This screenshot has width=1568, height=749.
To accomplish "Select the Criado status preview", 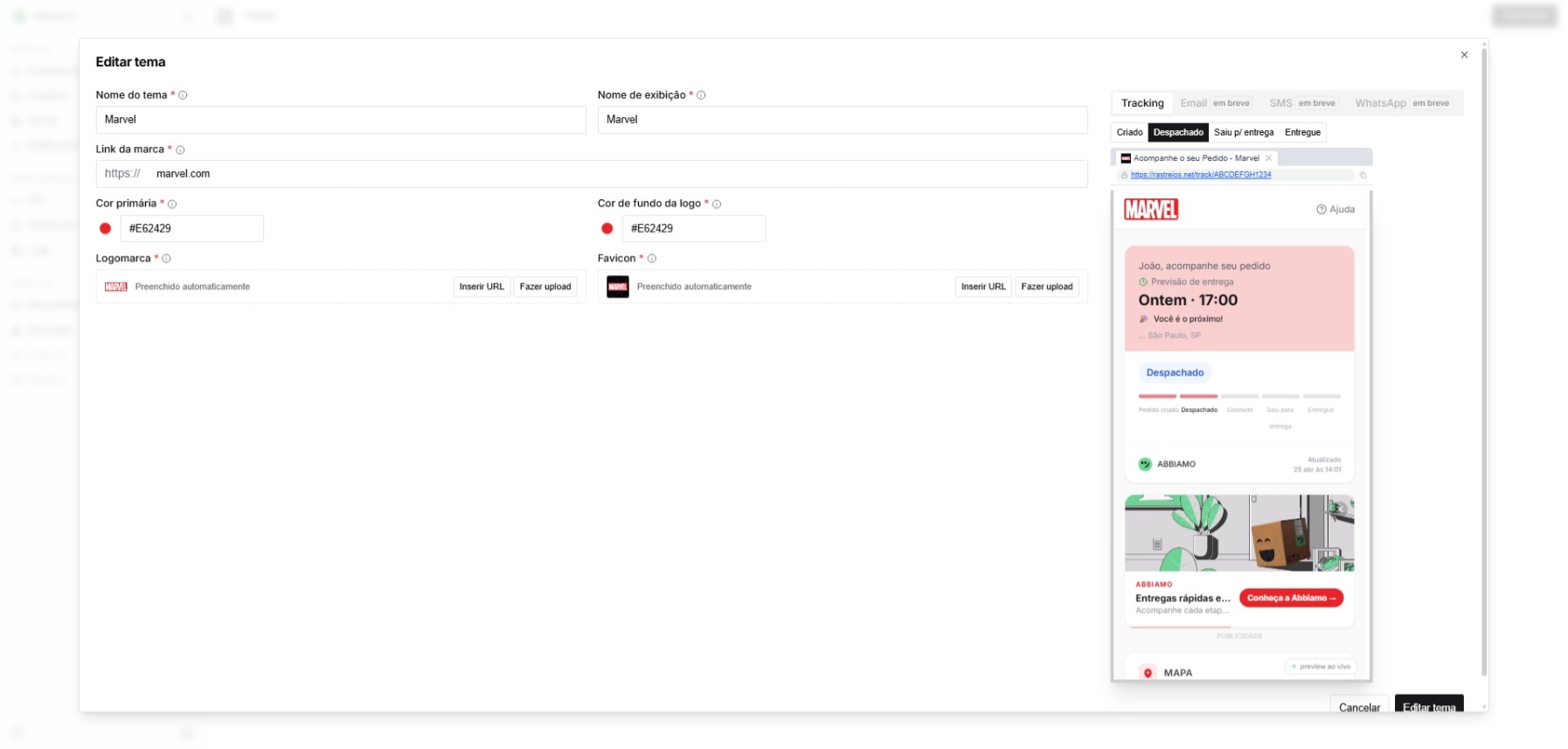I will tap(1129, 133).
